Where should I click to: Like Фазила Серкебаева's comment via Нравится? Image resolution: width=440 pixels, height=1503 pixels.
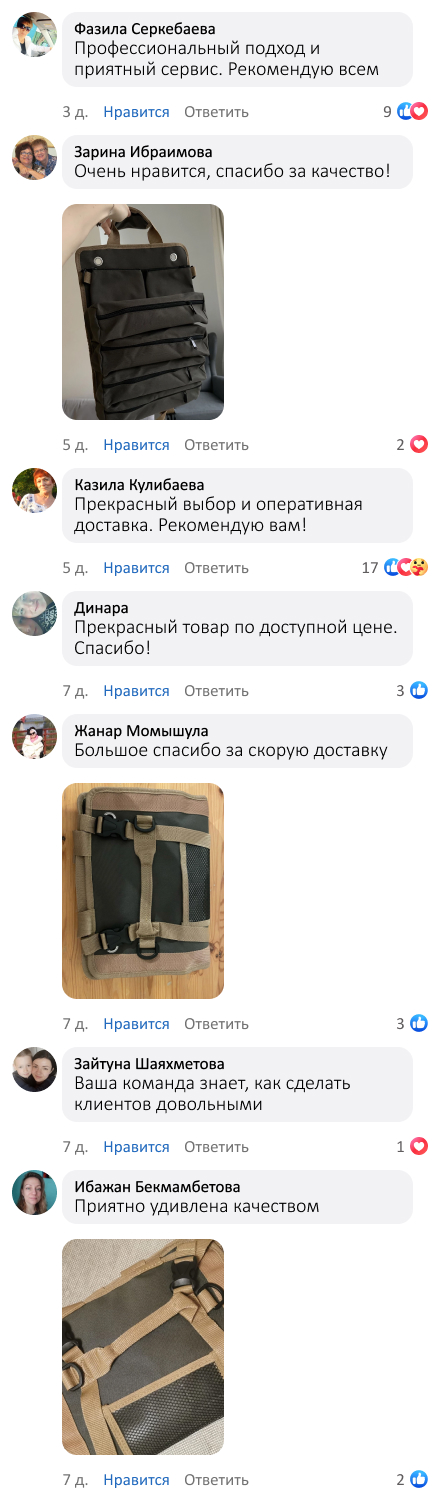pyautogui.click(x=136, y=112)
